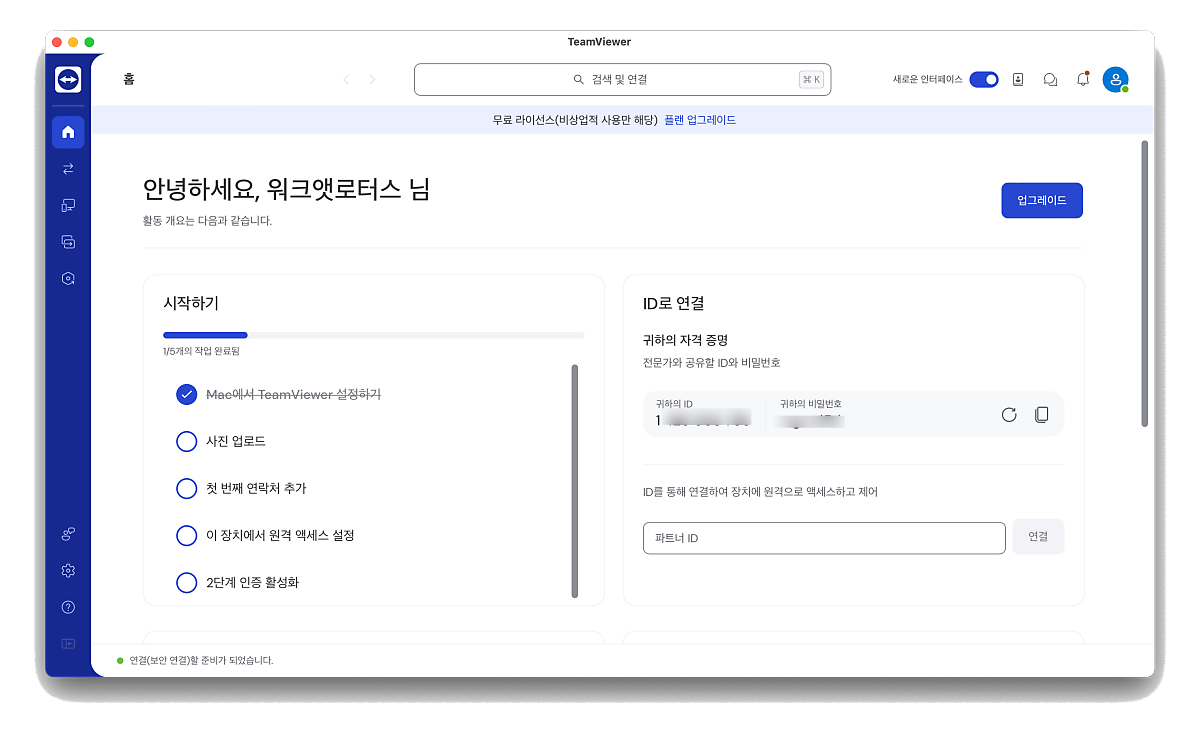Check the 2단계 인증 활성화 circle
The height and width of the screenshot is (737, 1200).
tap(186, 582)
